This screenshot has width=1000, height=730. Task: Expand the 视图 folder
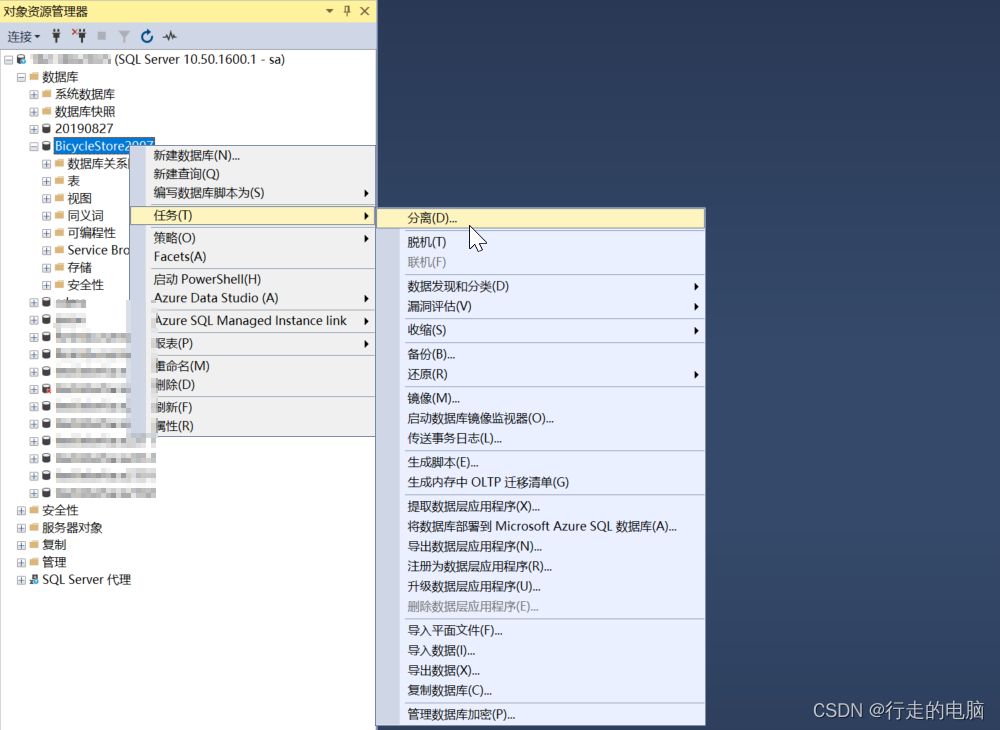click(x=47, y=198)
